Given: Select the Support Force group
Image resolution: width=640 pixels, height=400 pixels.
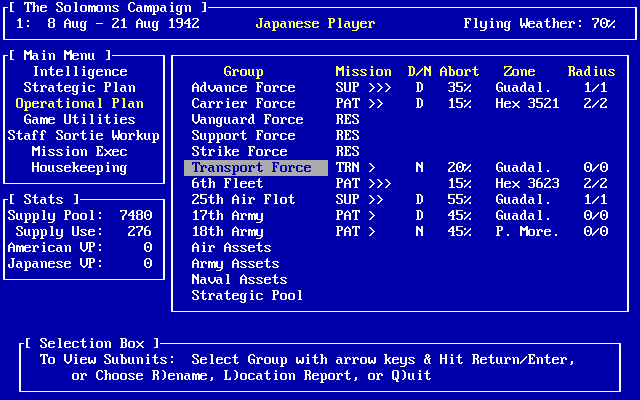Looking at the screenshot, I should coord(243,135).
